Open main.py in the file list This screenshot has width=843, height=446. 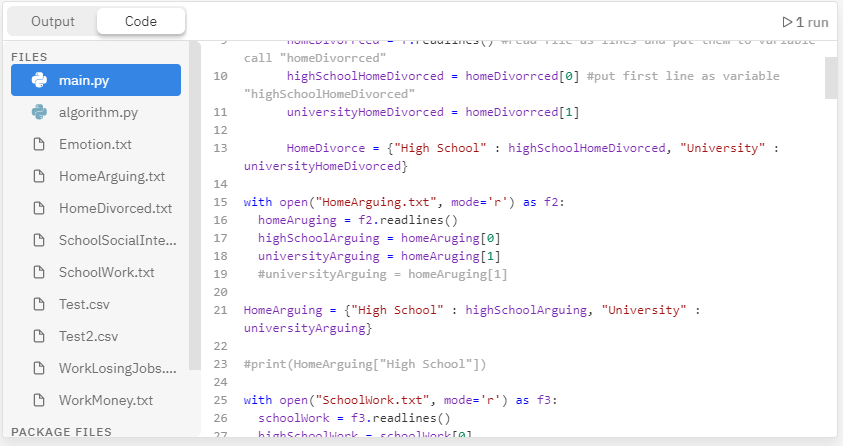pyautogui.click(x=96, y=80)
